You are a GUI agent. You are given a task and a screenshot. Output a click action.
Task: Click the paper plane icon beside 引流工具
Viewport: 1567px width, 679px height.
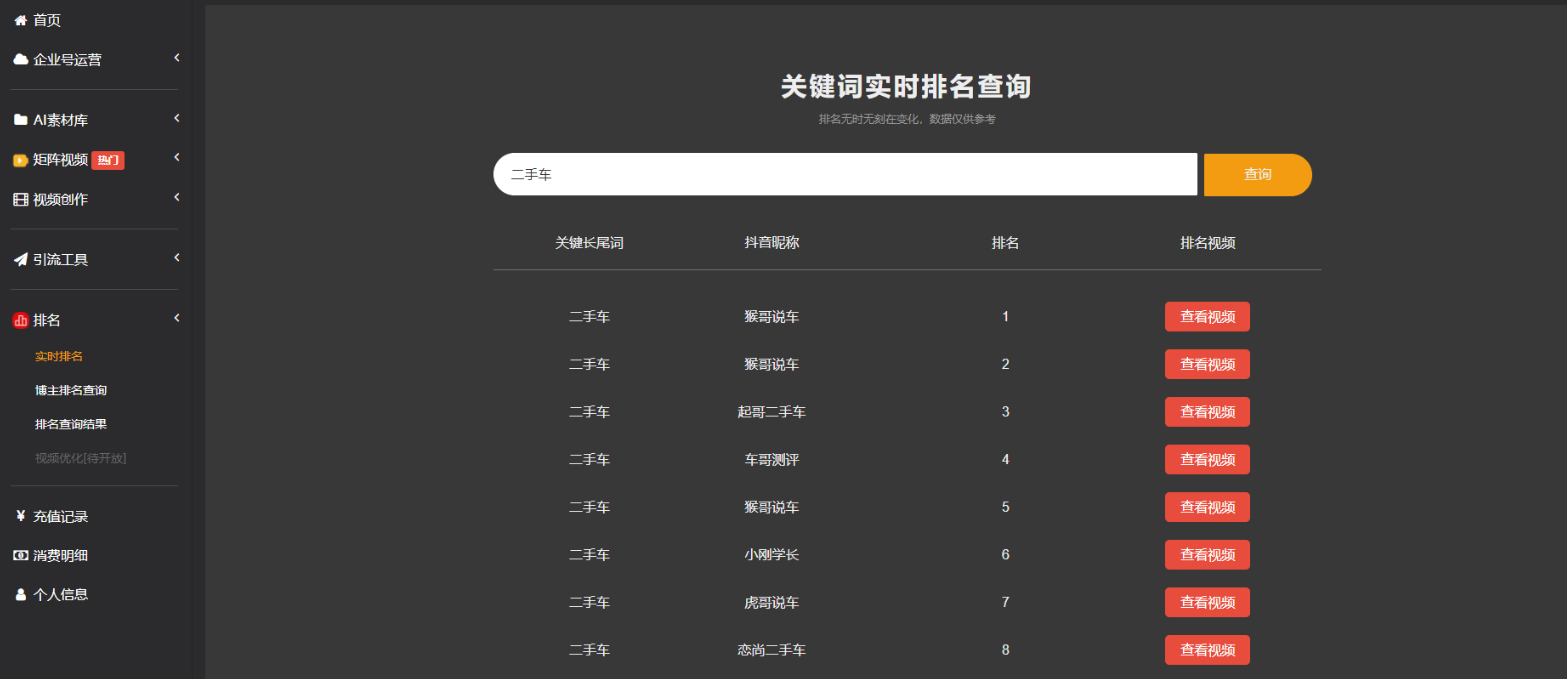[20, 259]
